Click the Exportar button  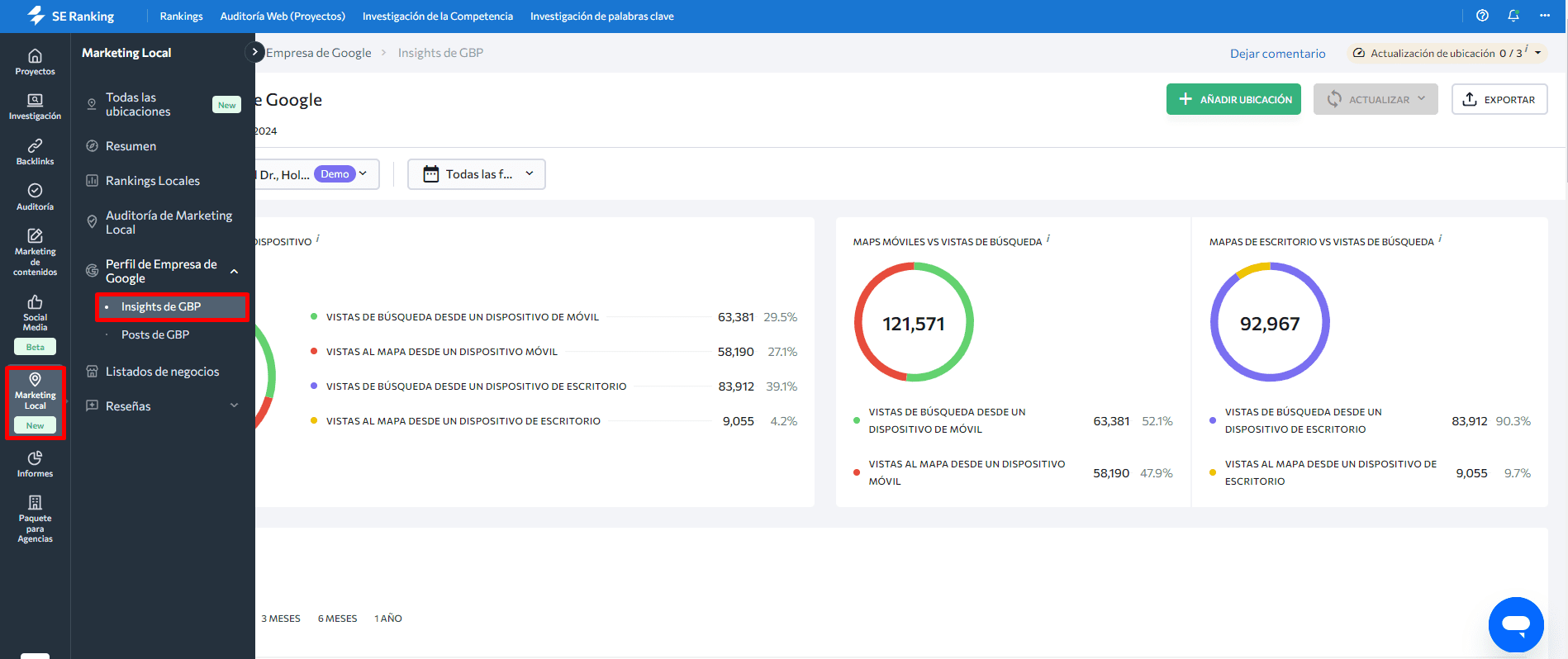click(x=1499, y=99)
